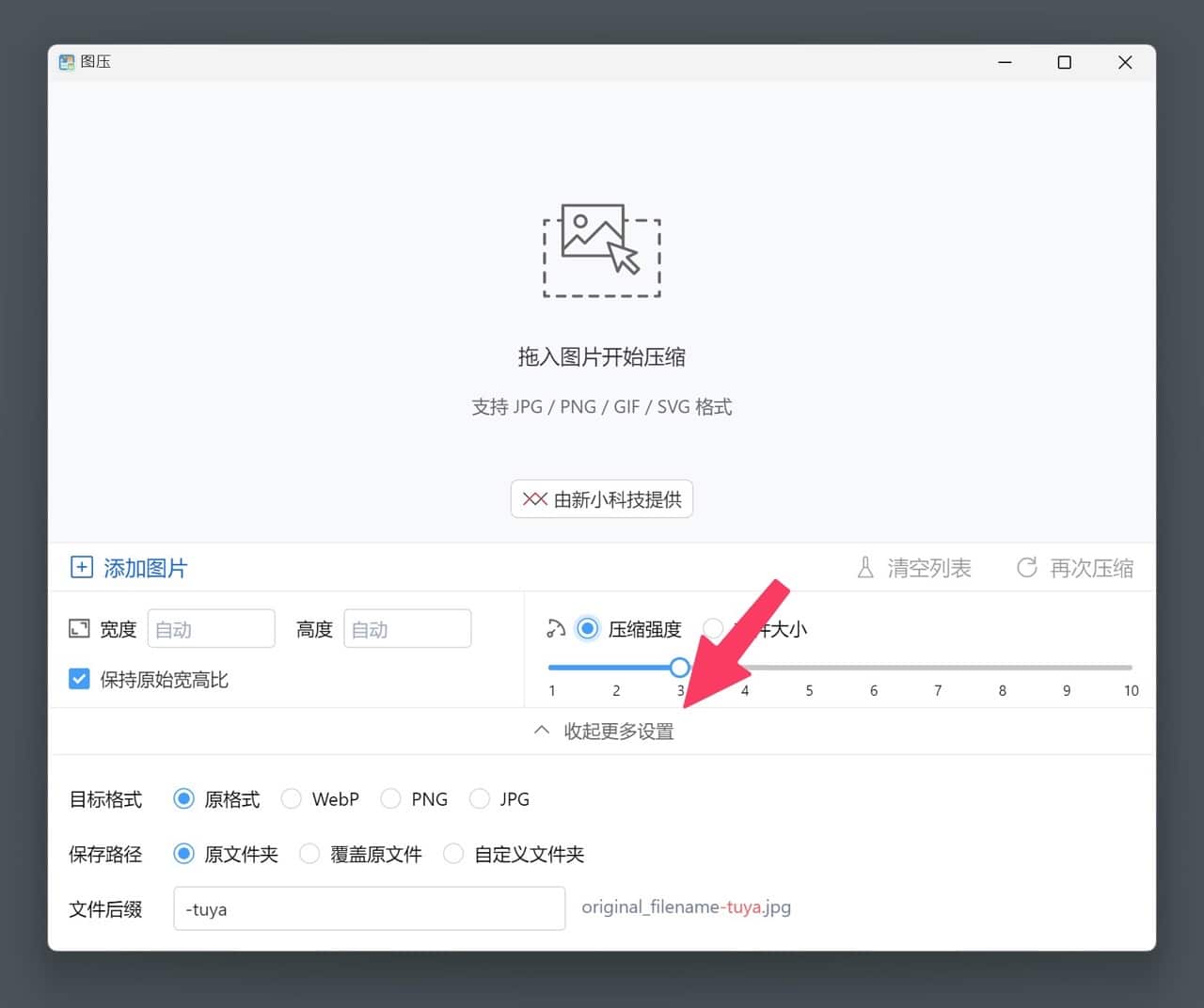Click the 拖入图片开始压缩 drop area text
This screenshot has width=1204, height=1008.
(x=602, y=357)
